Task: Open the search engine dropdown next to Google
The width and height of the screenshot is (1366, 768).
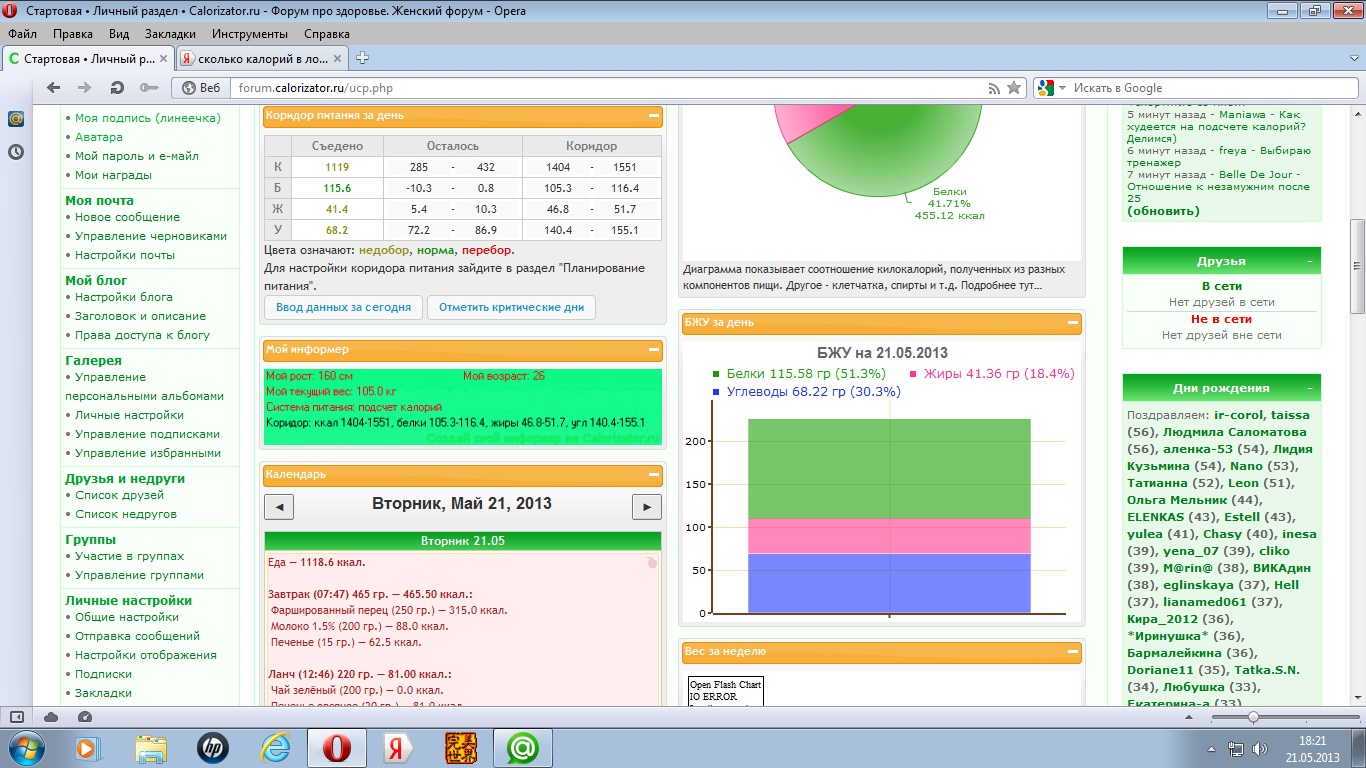Action: pos(1062,88)
